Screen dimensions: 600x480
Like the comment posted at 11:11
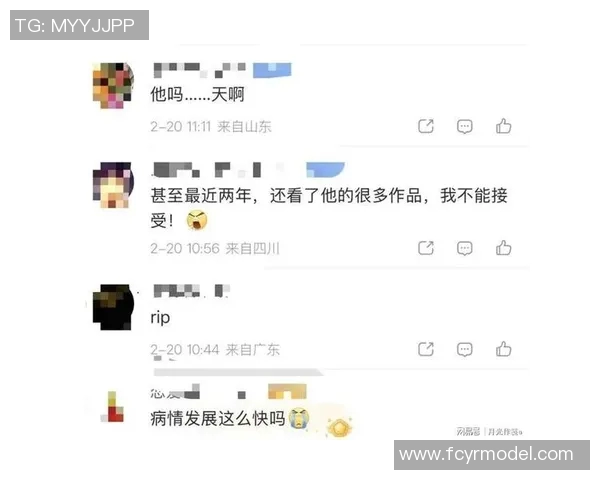(503, 126)
